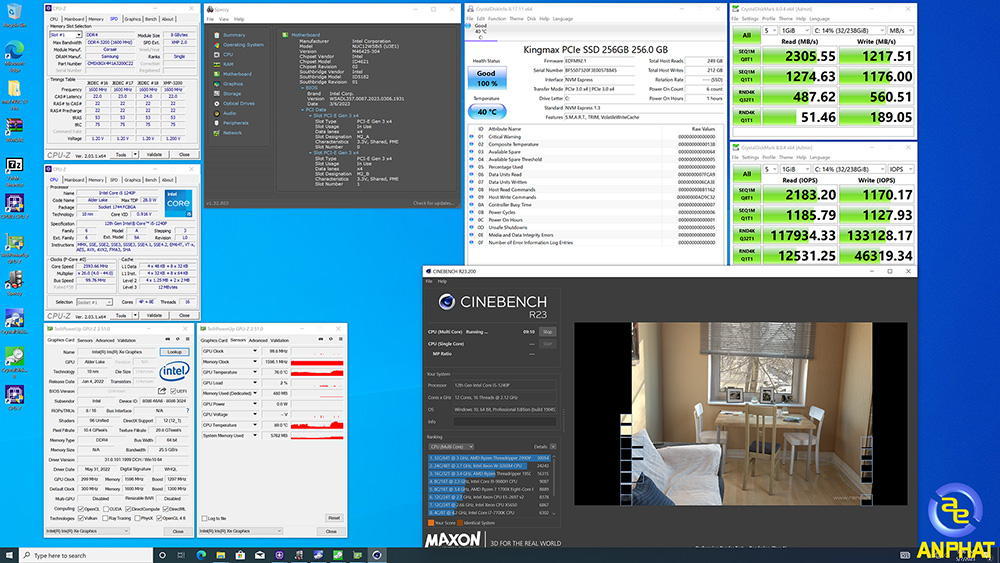The width and height of the screenshot is (1000, 563).
Task: Open Microsoft Edge from taskbar
Action: [201, 555]
